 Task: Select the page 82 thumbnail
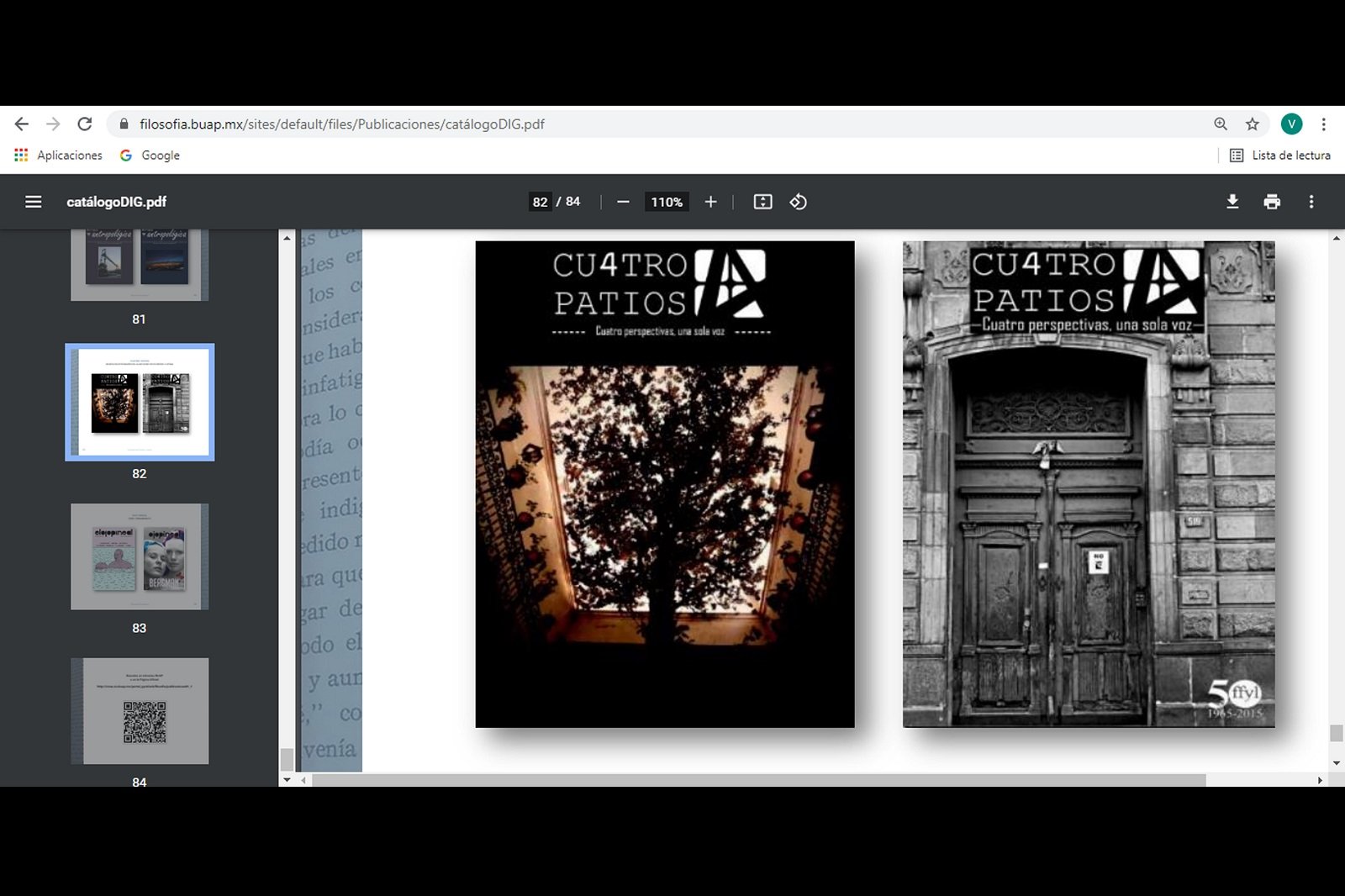pos(140,402)
